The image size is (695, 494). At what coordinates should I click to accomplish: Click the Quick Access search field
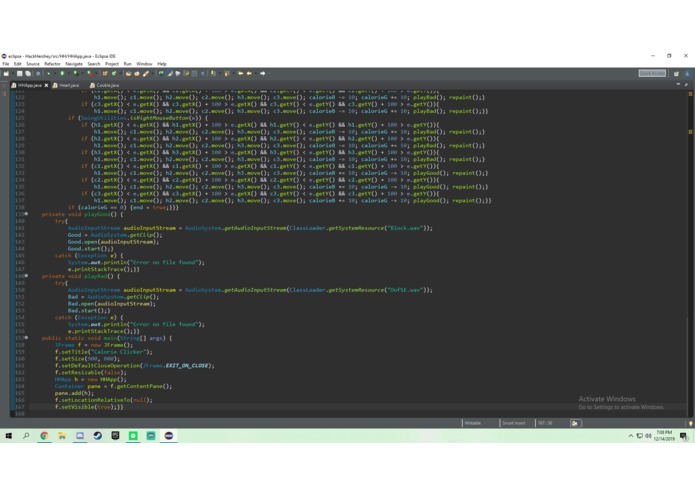[652, 73]
